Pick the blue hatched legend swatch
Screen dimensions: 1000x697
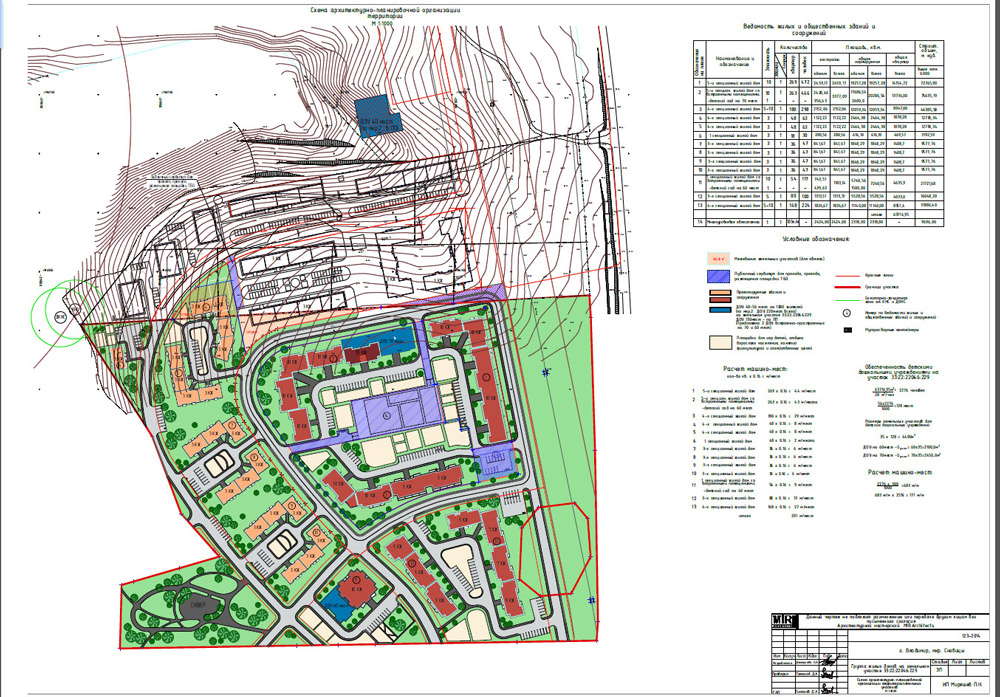click(x=720, y=276)
